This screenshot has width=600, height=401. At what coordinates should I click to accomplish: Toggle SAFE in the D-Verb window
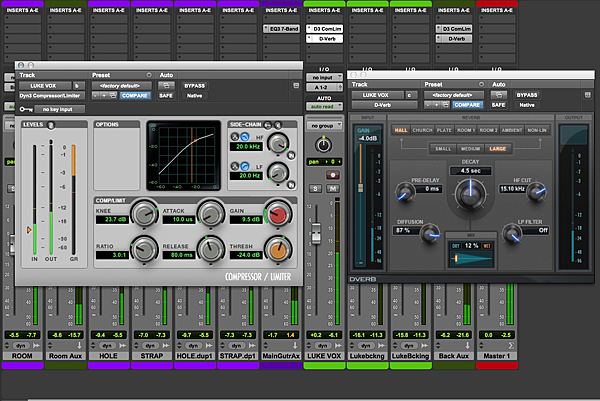pos(498,104)
